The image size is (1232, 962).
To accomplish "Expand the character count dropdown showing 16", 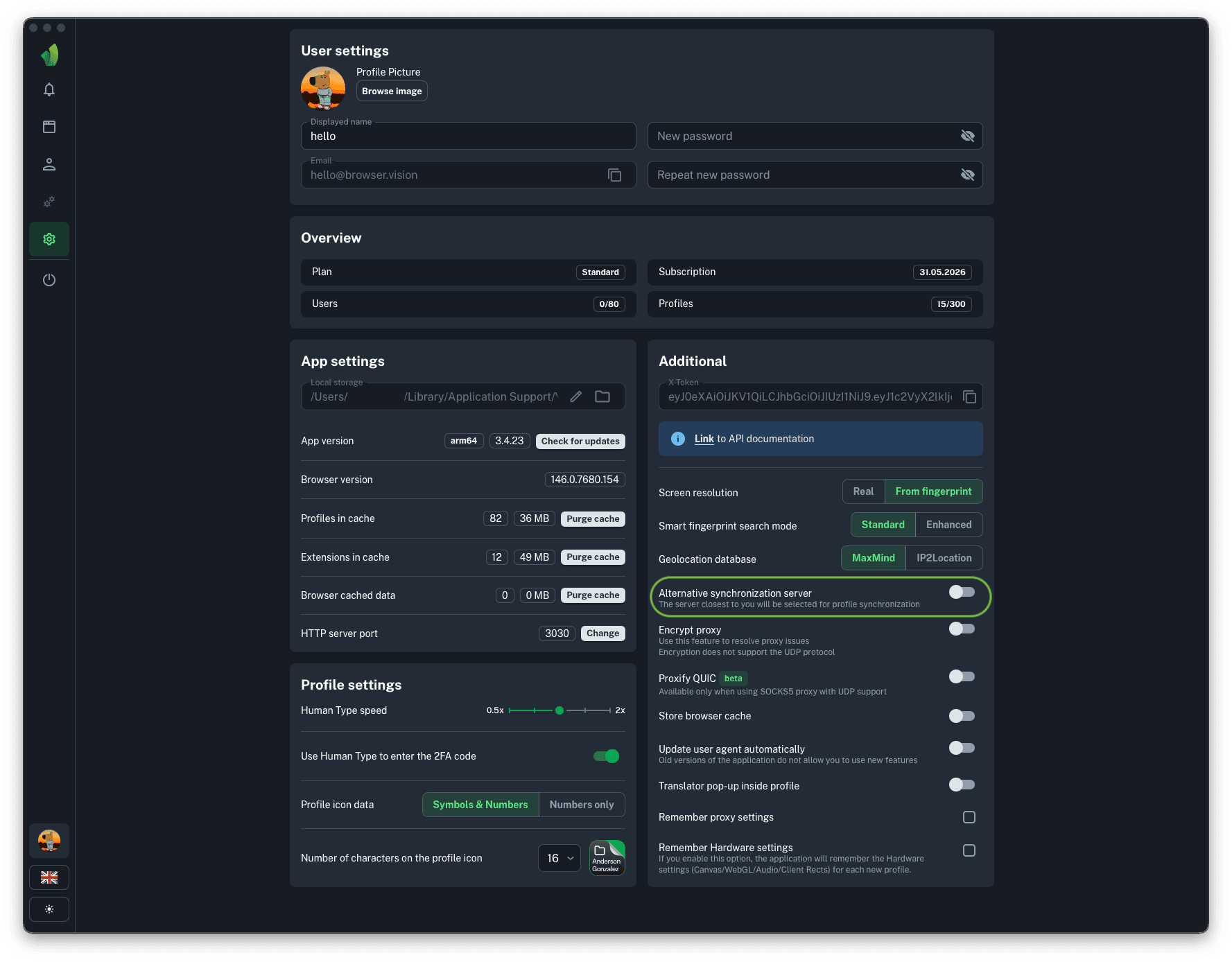I will 559,858.
